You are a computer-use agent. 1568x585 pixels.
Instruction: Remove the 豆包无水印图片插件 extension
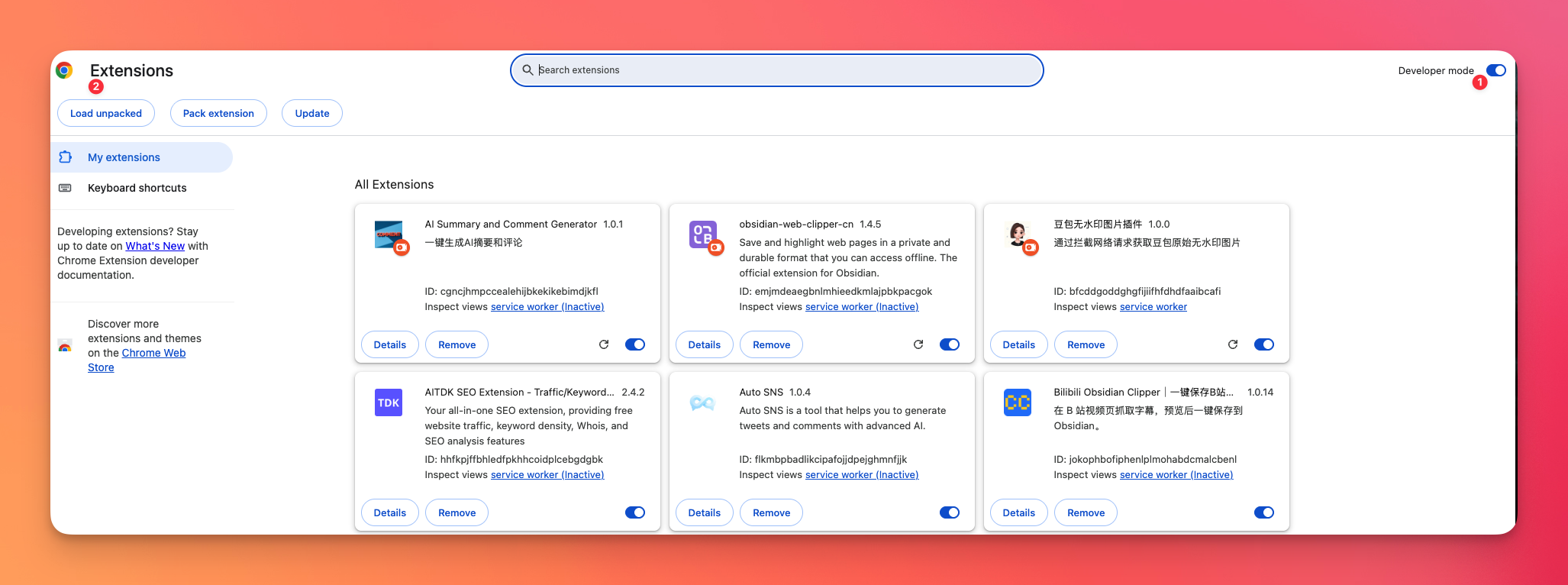point(1086,344)
